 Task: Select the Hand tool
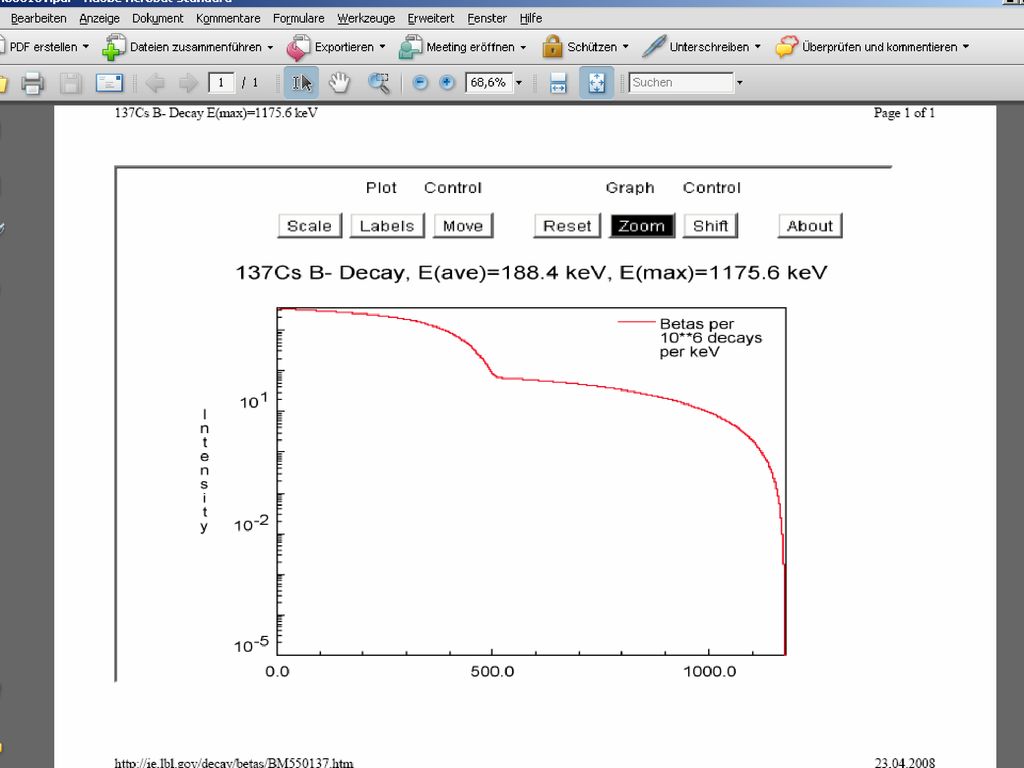click(340, 83)
